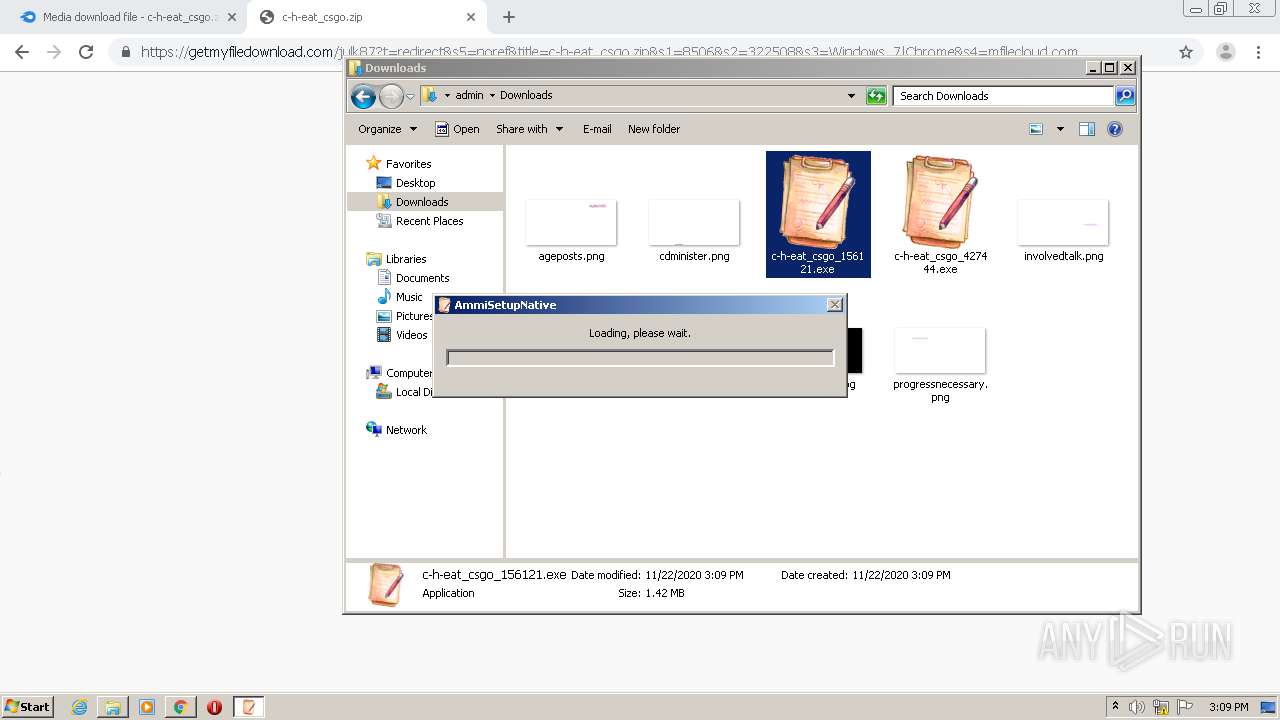Click Chrome's forward arrow

pyautogui.click(x=54, y=52)
